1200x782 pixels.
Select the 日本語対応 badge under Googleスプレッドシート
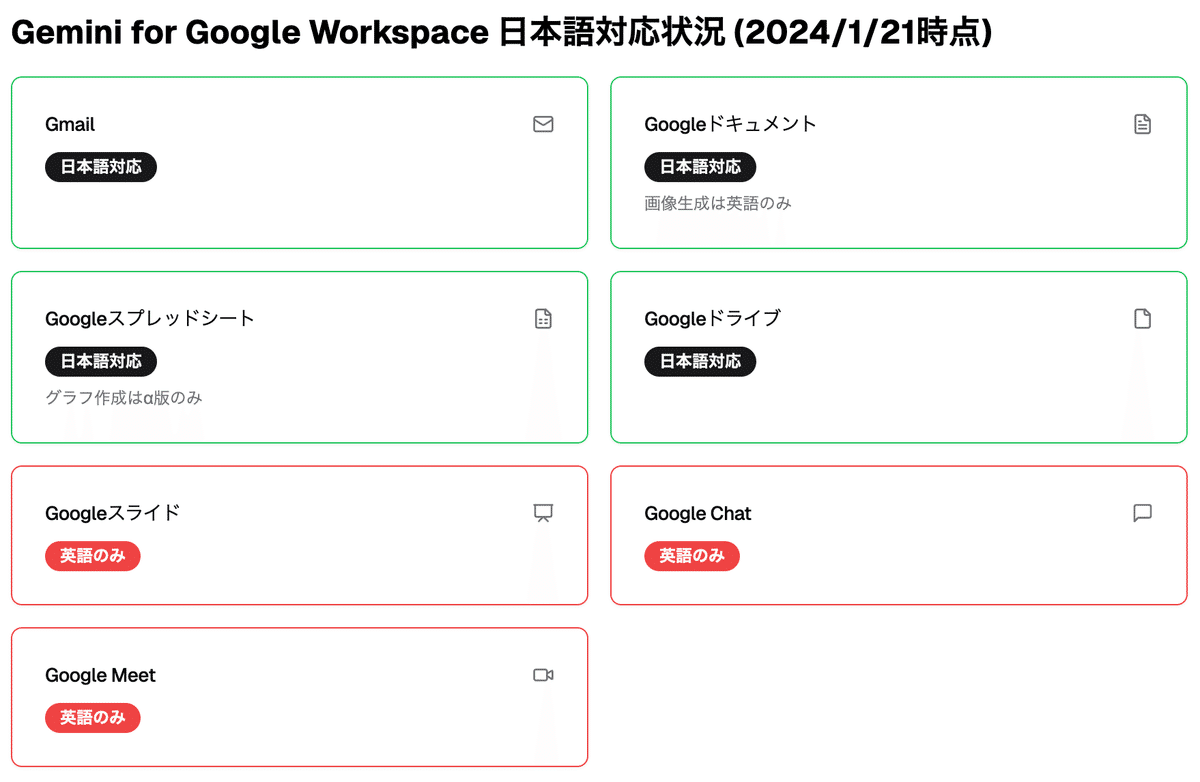pyautogui.click(x=101, y=361)
